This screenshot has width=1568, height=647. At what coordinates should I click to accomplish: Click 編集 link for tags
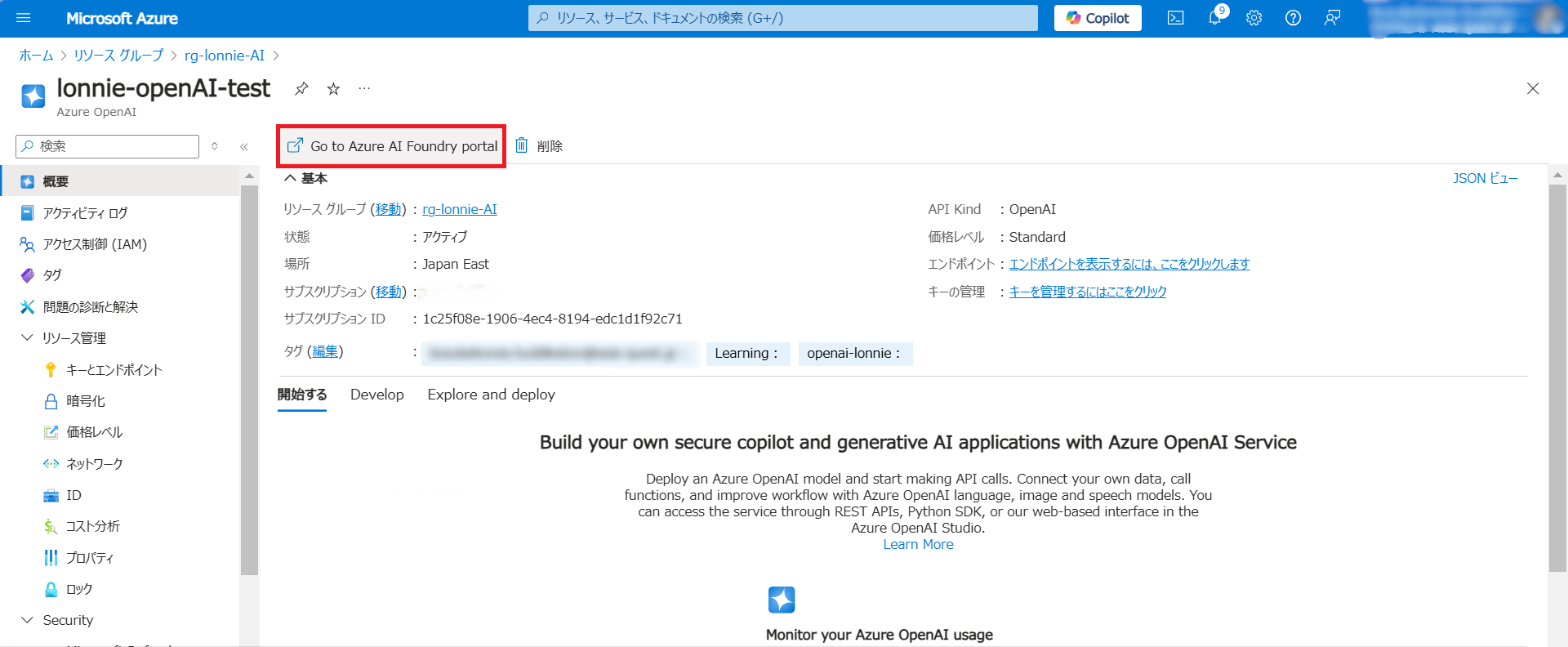pyautogui.click(x=325, y=351)
